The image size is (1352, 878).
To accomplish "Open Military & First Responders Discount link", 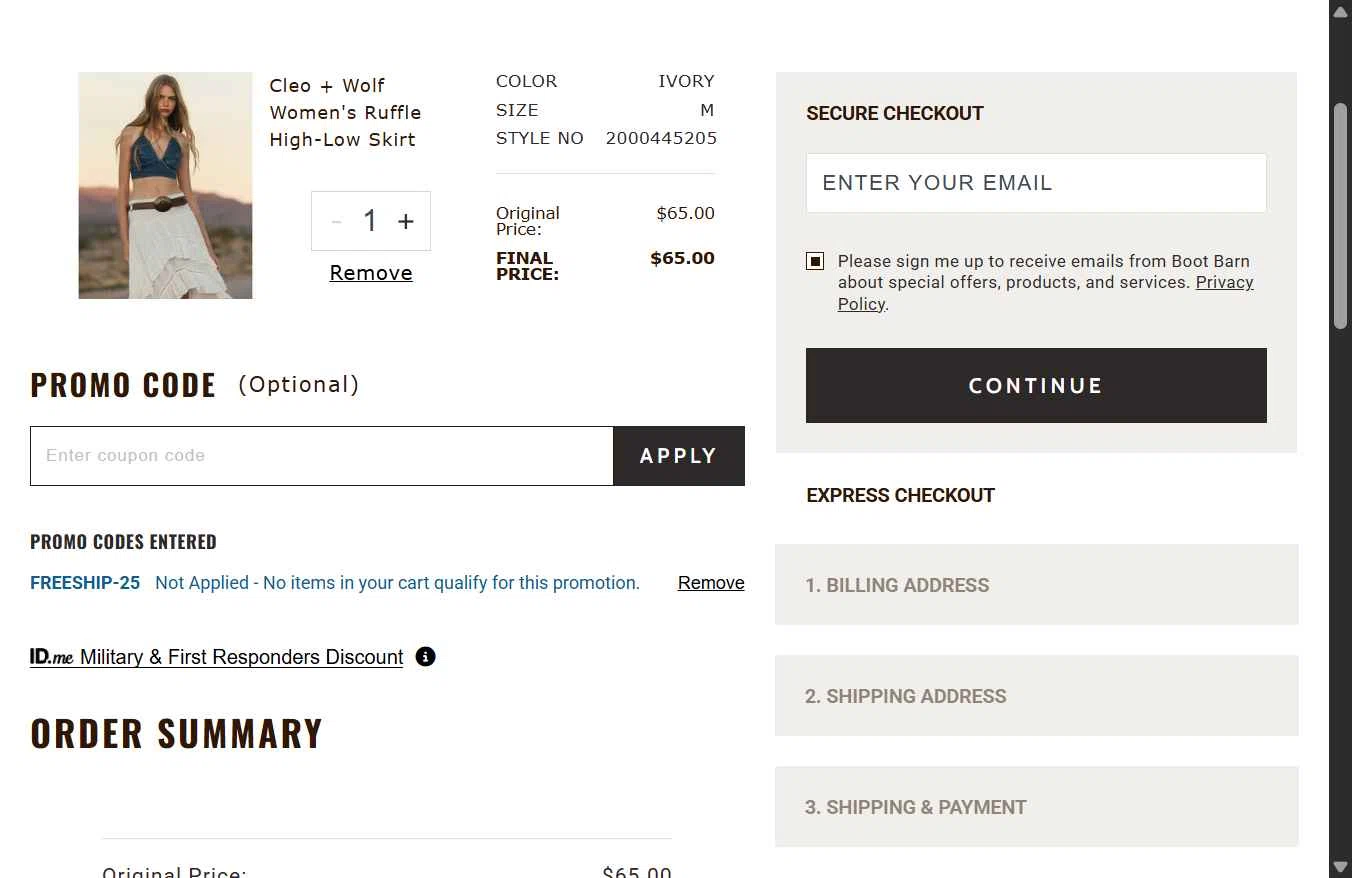I will tap(241, 657).
